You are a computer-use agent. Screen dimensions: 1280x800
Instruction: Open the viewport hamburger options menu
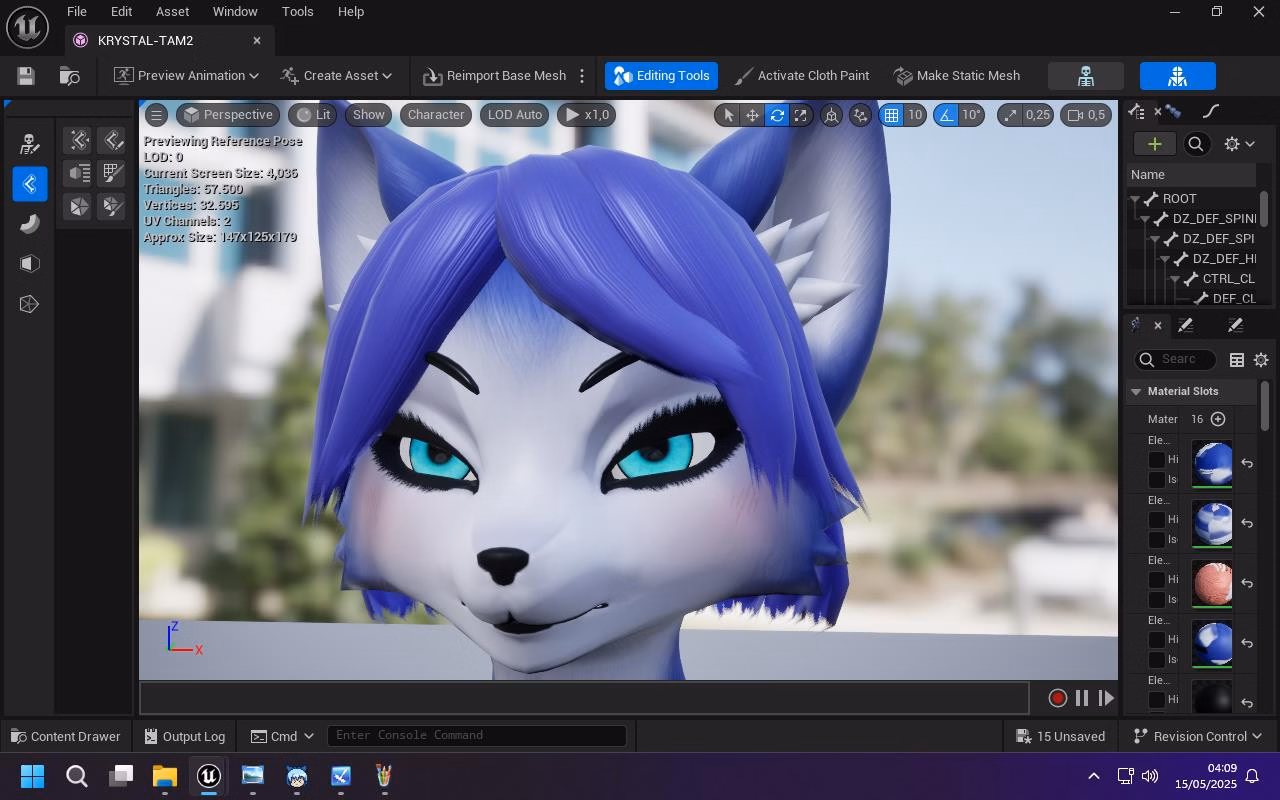tap(156, 115)
